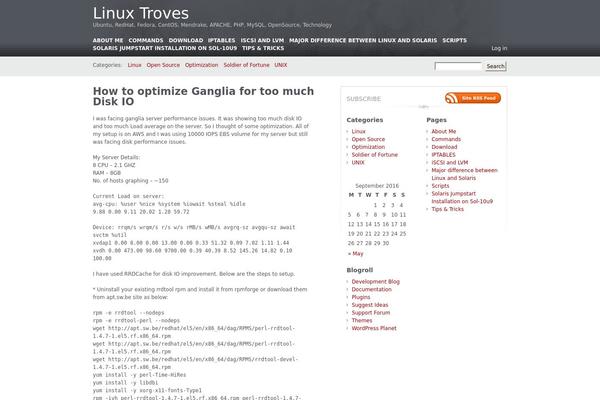Open ISCSI and LVM in sidebar Pages
Viewport: 600px width, 400px height.
coord(450,163)
